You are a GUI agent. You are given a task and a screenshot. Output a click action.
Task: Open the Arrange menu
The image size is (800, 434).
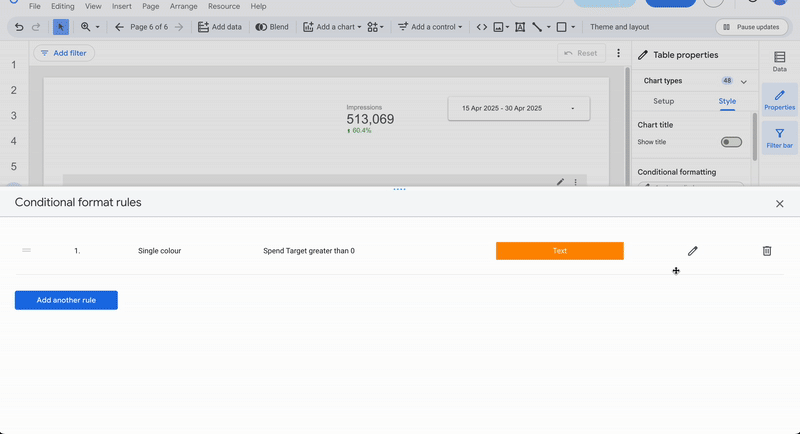[x=184, y=6]
